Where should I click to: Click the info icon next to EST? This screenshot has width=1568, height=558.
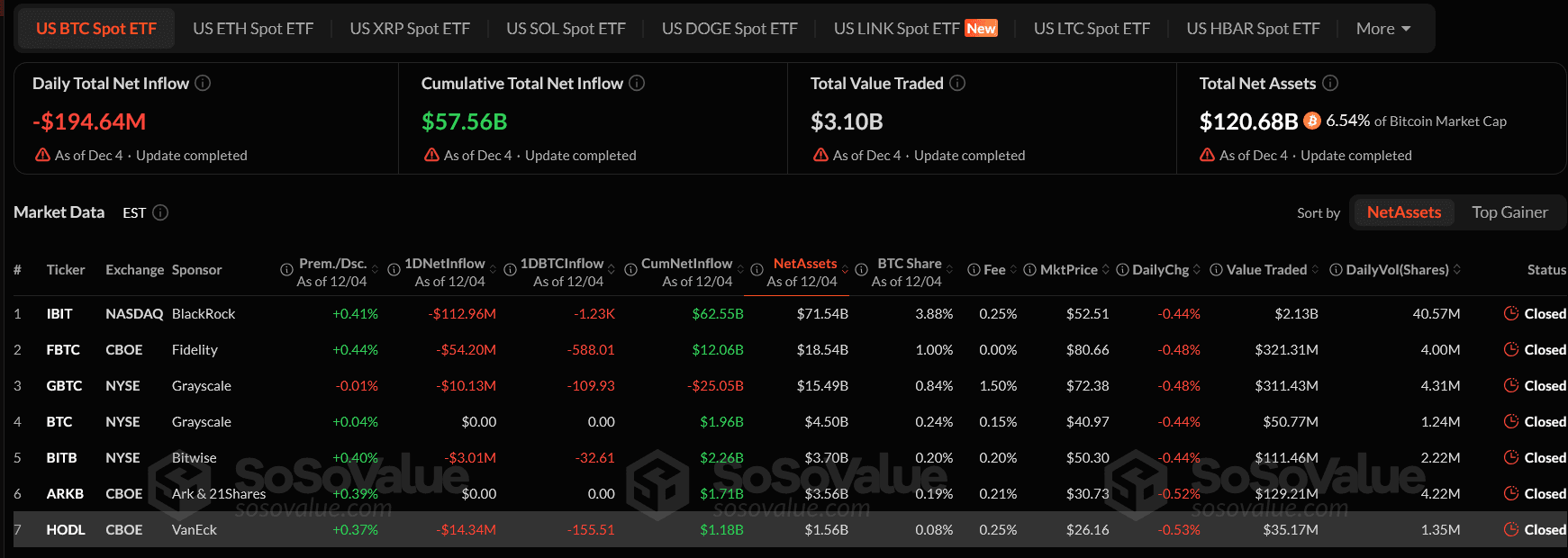160,212
